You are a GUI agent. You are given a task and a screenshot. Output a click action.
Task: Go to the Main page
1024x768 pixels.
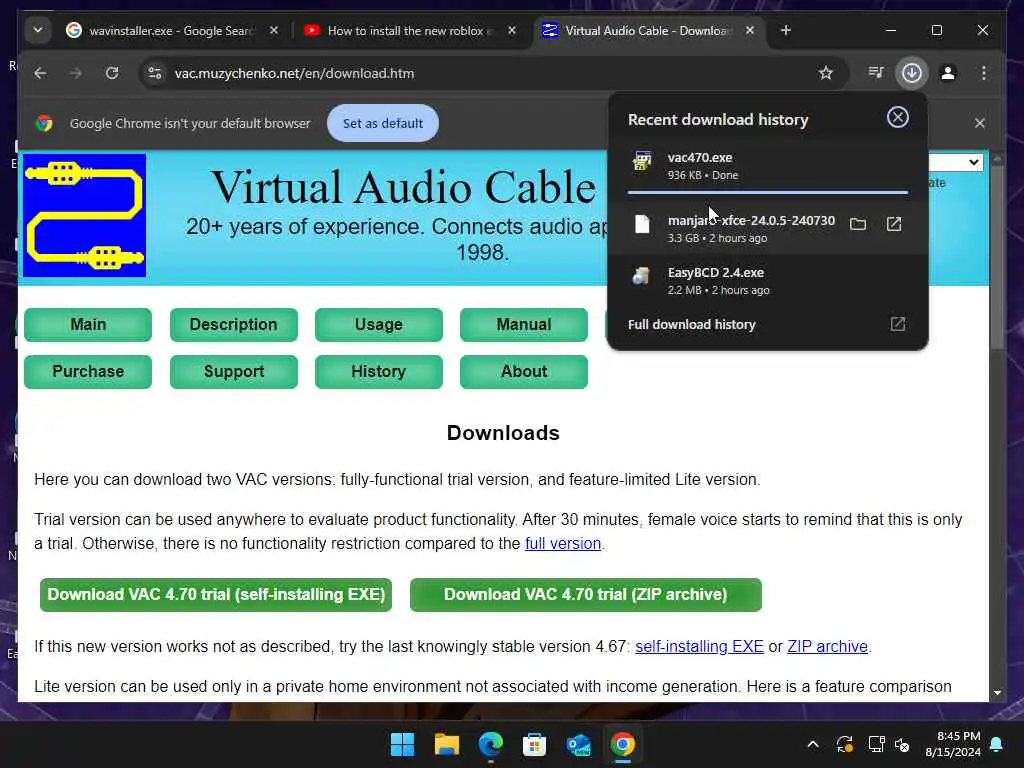click(88, 325)
